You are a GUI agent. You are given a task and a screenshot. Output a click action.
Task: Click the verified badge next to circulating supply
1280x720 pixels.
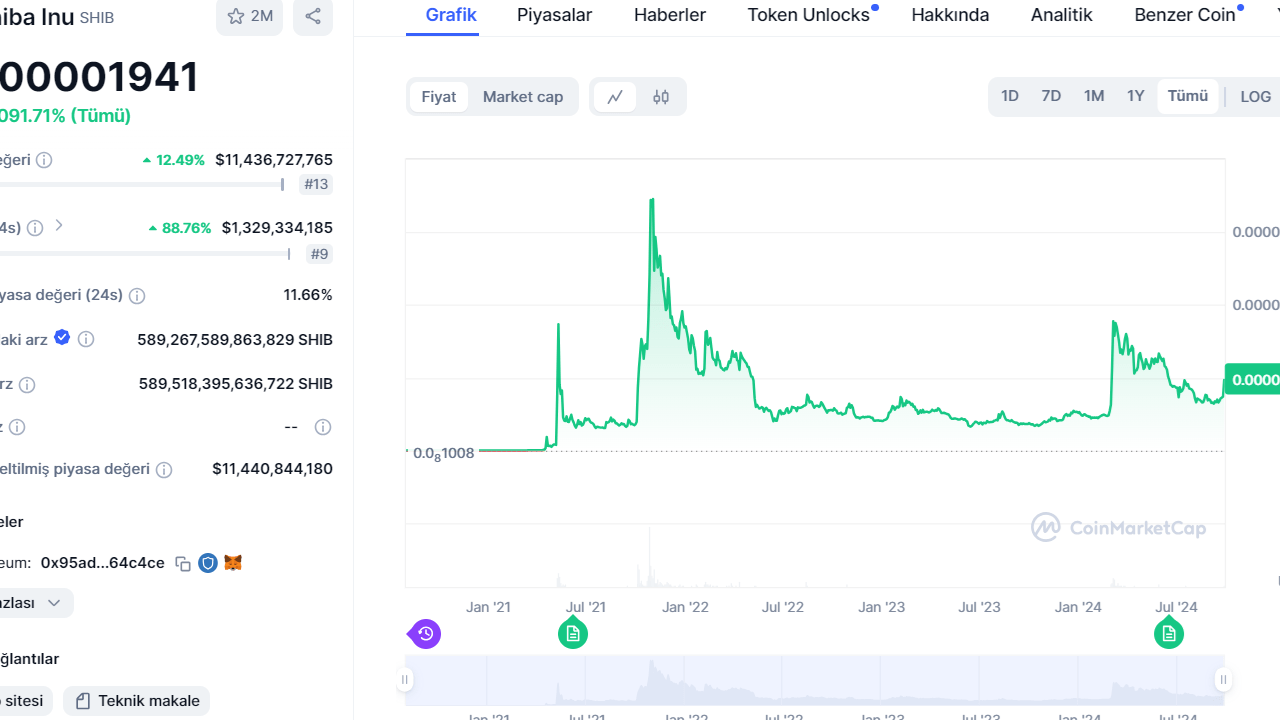coord(62,338)
